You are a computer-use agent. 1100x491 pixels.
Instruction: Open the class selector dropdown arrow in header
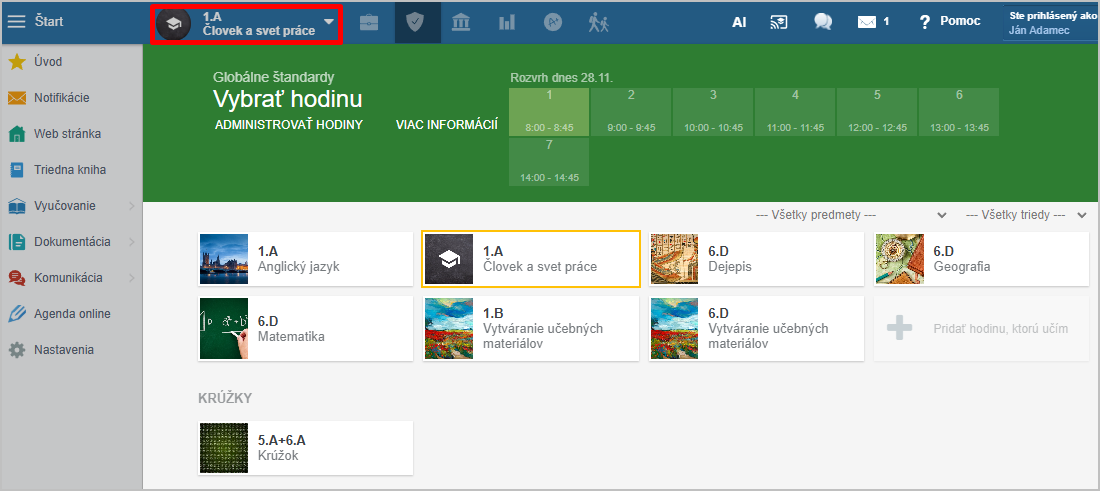(x=328, y=23)
